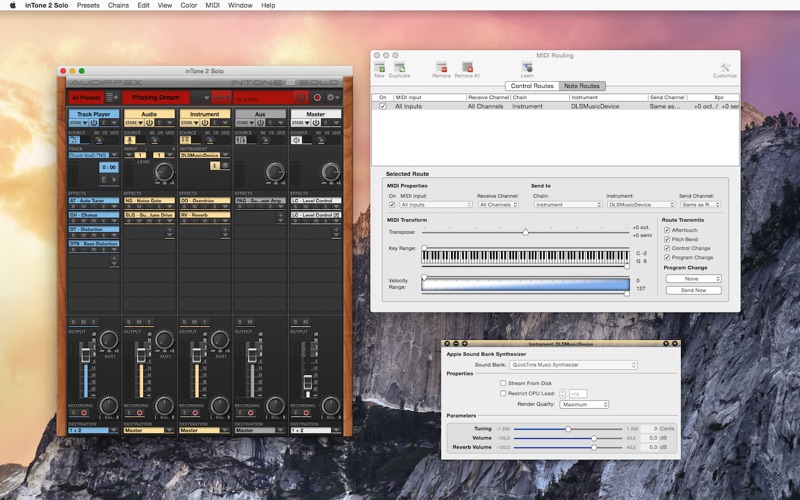This screenshot has width=800, height=500.
Task: Click the New route toolbar icon
Action: tap(379, 68)
